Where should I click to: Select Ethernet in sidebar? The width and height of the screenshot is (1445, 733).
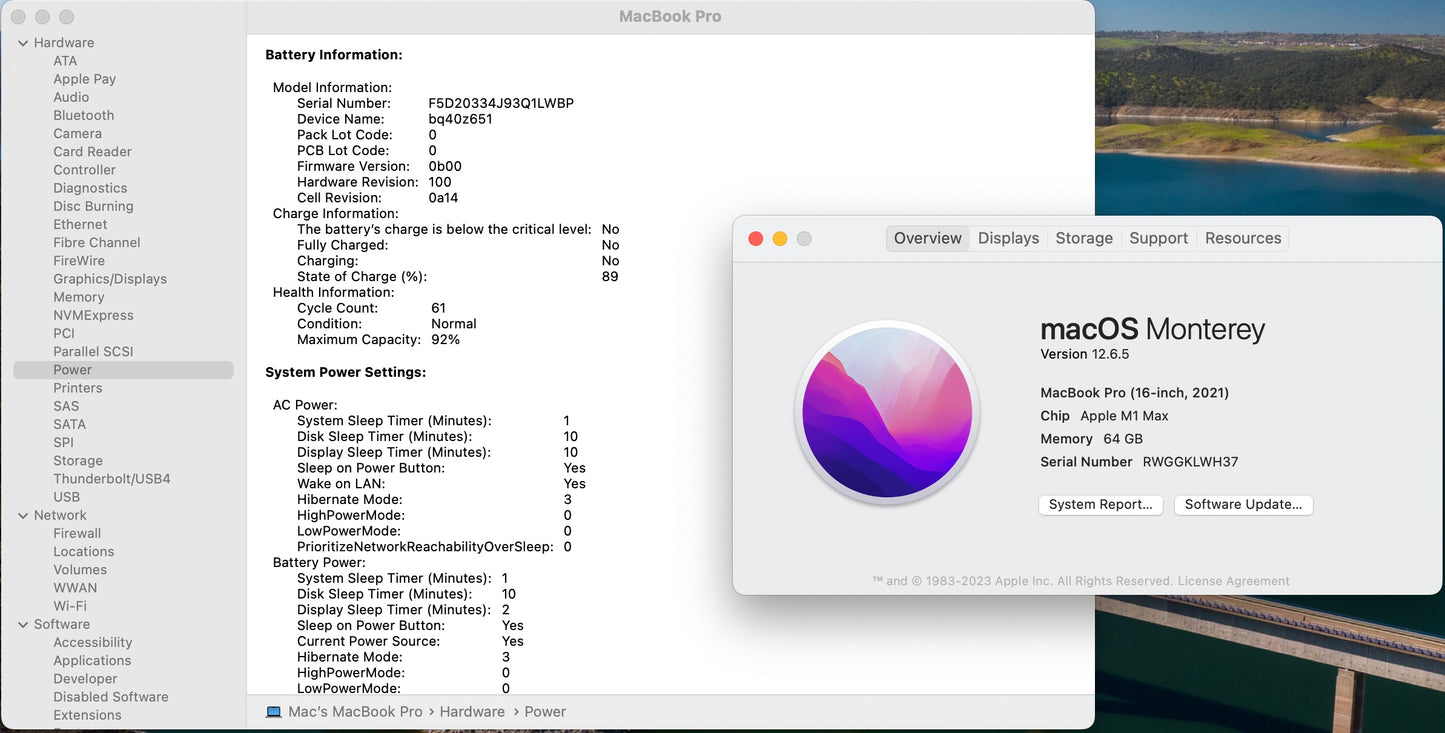pyautogui.click(x=80, y=225)
